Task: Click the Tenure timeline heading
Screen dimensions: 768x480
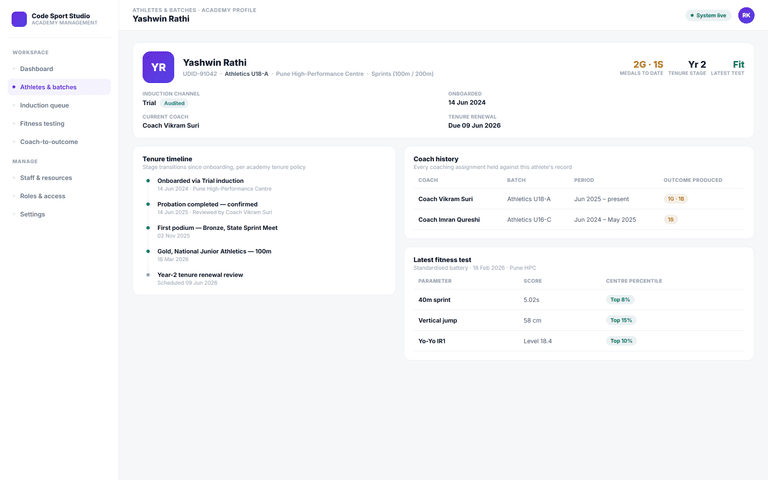Action: coord(168,159)
